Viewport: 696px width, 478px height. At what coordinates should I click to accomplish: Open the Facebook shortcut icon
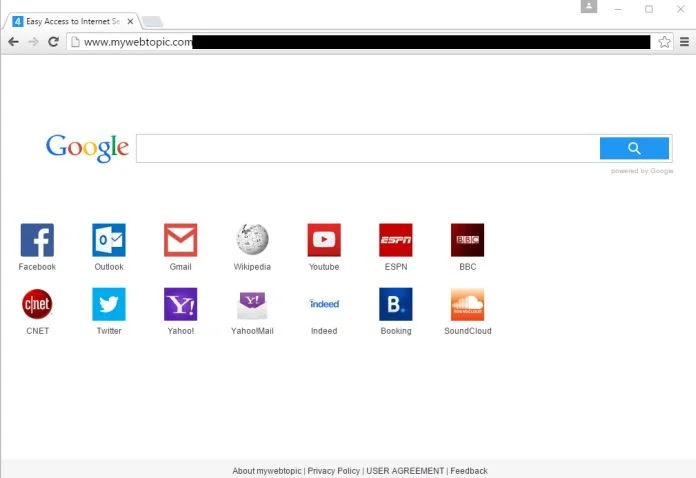(37, 240)
